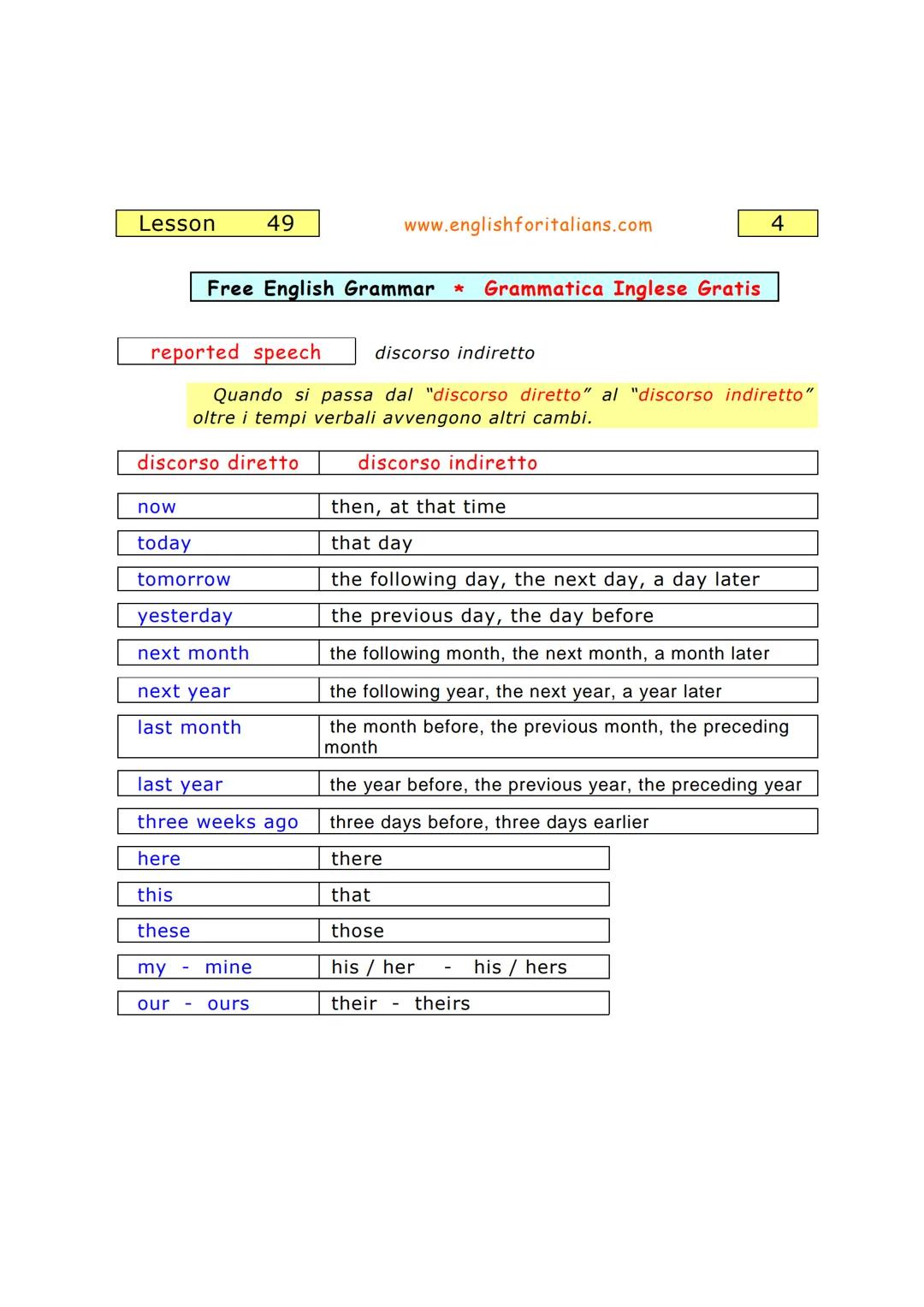Image resolution: width=924 pixels, height=1307 pixels.
Task: Select the three weeks ago entry
Action: [x=216, y=821]
